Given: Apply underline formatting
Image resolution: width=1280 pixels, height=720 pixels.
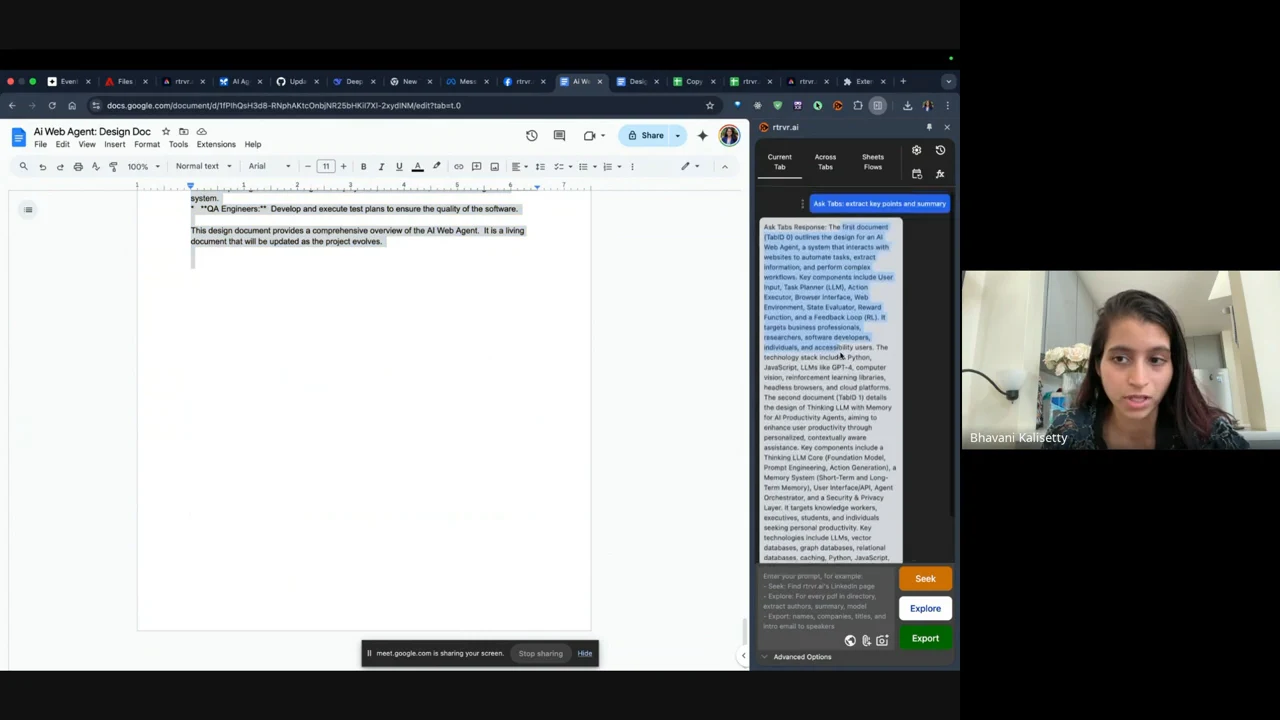Looking at the screenshot, I should [399, 167].
